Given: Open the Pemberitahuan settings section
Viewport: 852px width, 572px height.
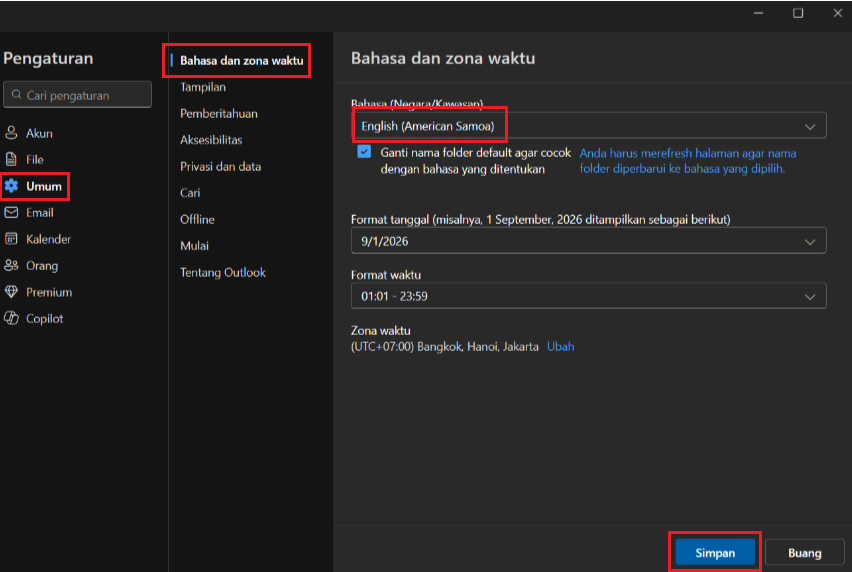Looking at the screenshot, I should 219,114.
